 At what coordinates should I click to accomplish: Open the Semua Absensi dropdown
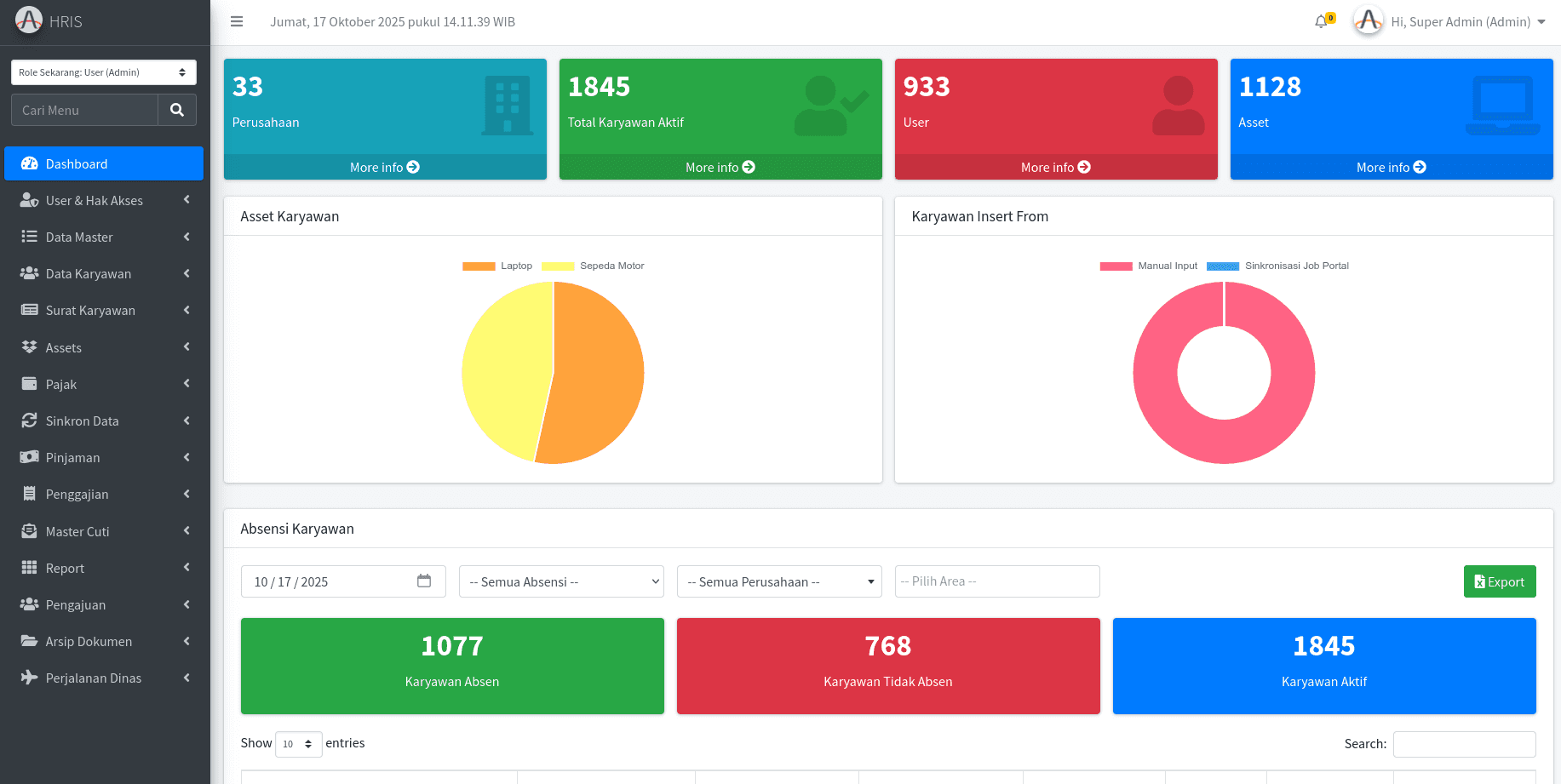[x=562, y=581]
